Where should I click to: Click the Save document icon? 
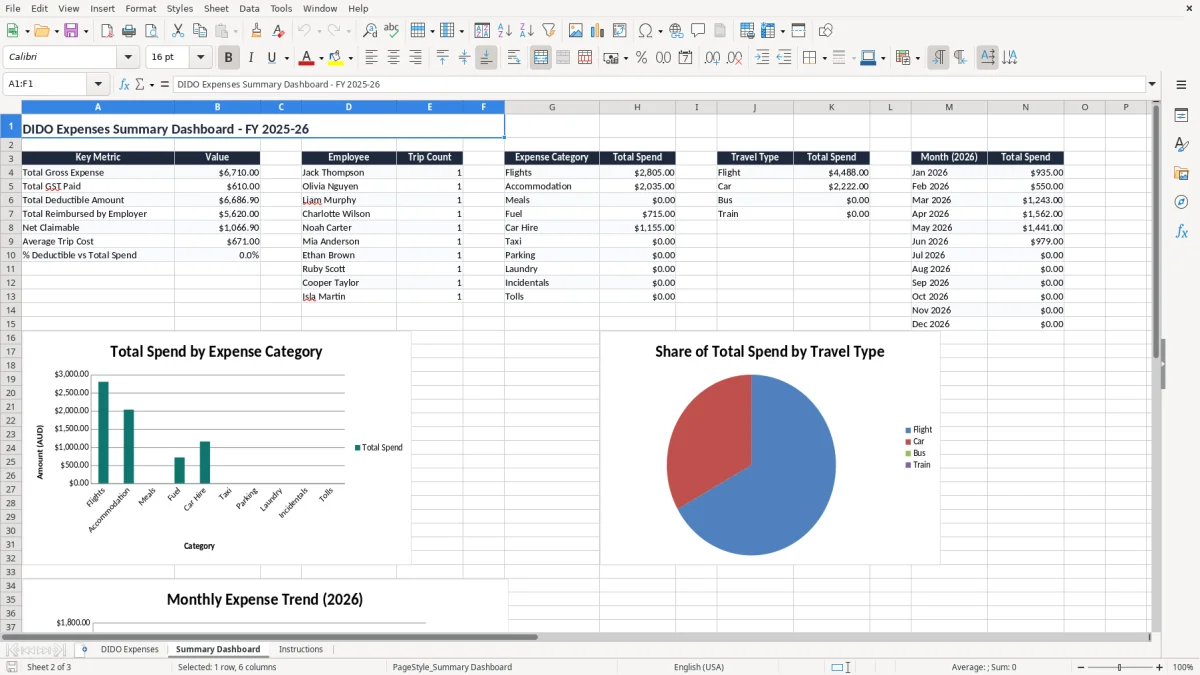point(71,31)
